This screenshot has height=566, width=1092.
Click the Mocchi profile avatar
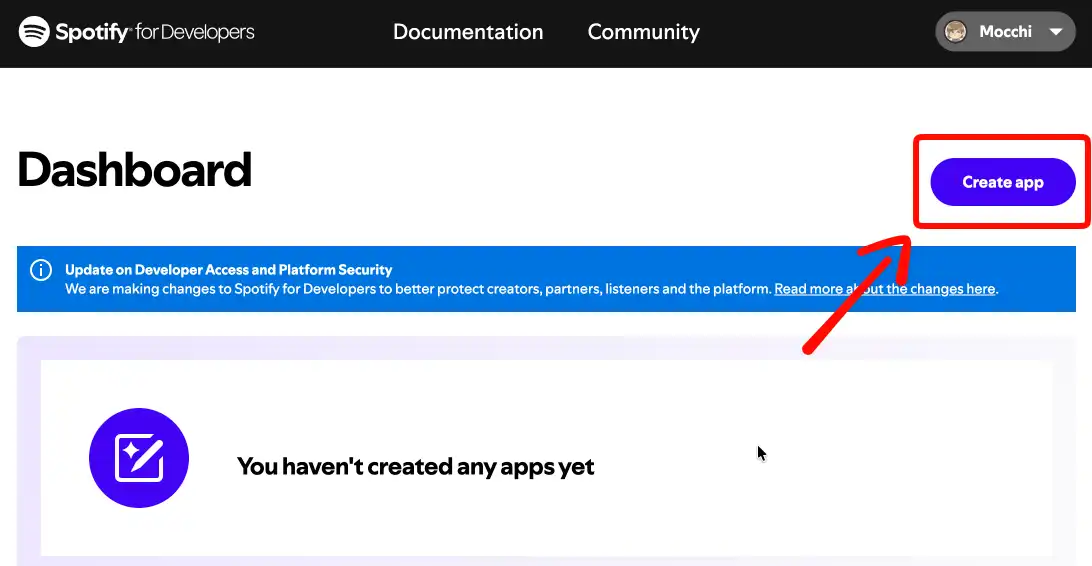click(x=956, y=31)
